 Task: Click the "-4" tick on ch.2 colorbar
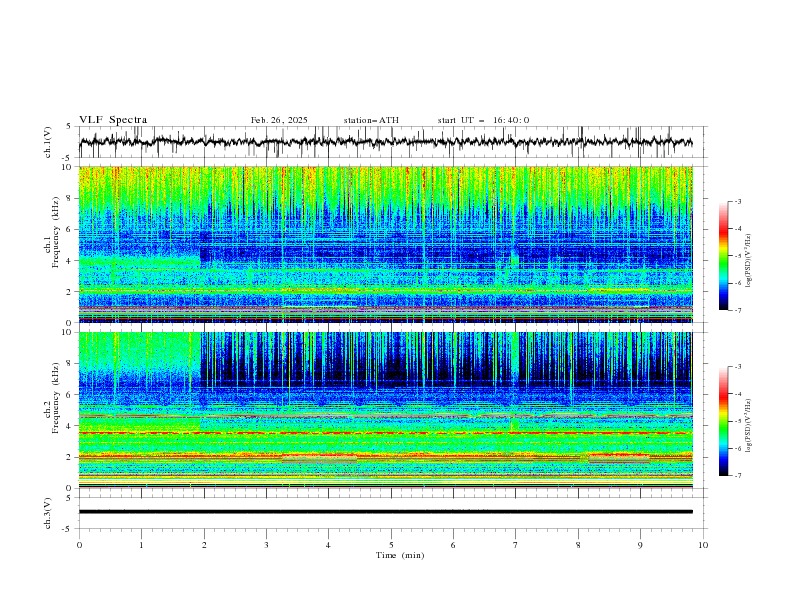(x=737, y=394)
